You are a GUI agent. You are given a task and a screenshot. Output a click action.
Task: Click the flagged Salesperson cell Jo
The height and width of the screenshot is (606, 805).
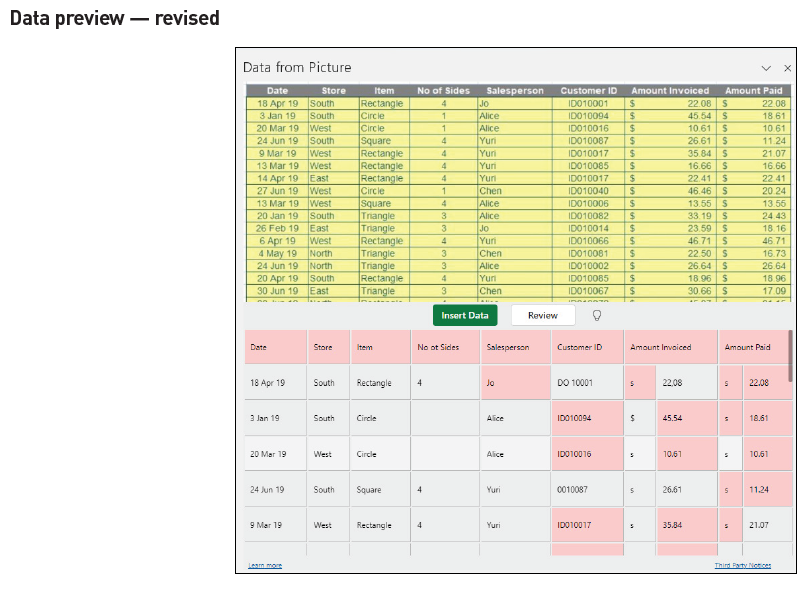point(515,382)
